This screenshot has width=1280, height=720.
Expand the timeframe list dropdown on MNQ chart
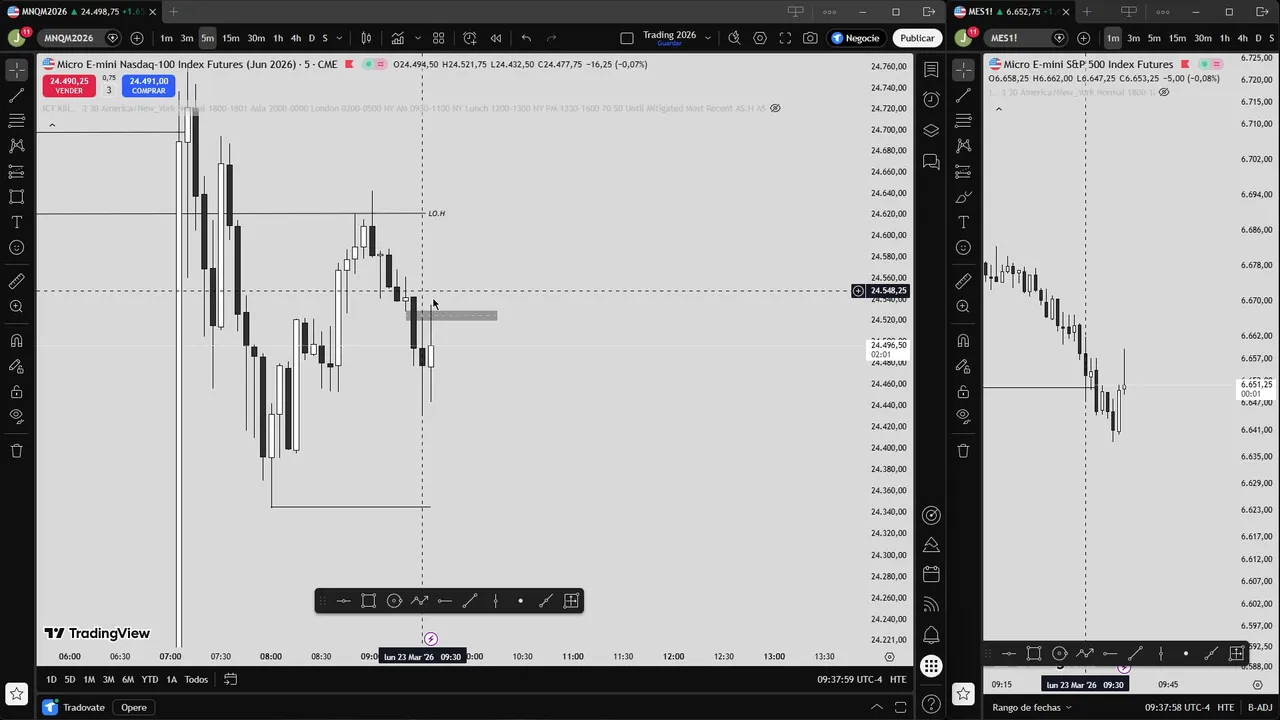click(x=339, y=38)
